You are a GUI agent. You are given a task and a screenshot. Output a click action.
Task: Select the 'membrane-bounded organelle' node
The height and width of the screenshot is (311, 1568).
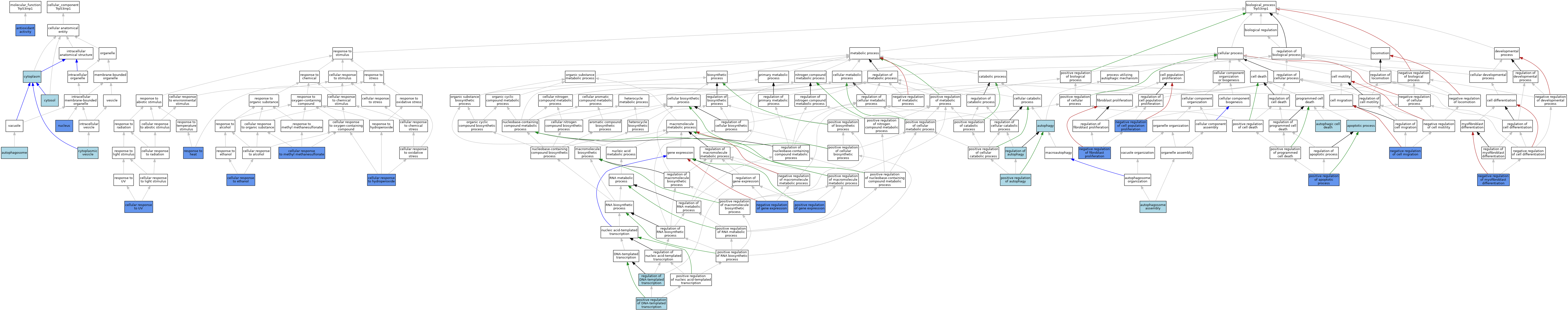(x=110, y=77)
